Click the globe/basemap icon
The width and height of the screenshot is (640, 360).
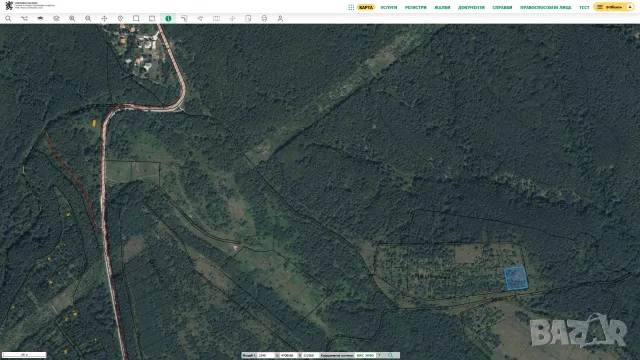(56, 18)
